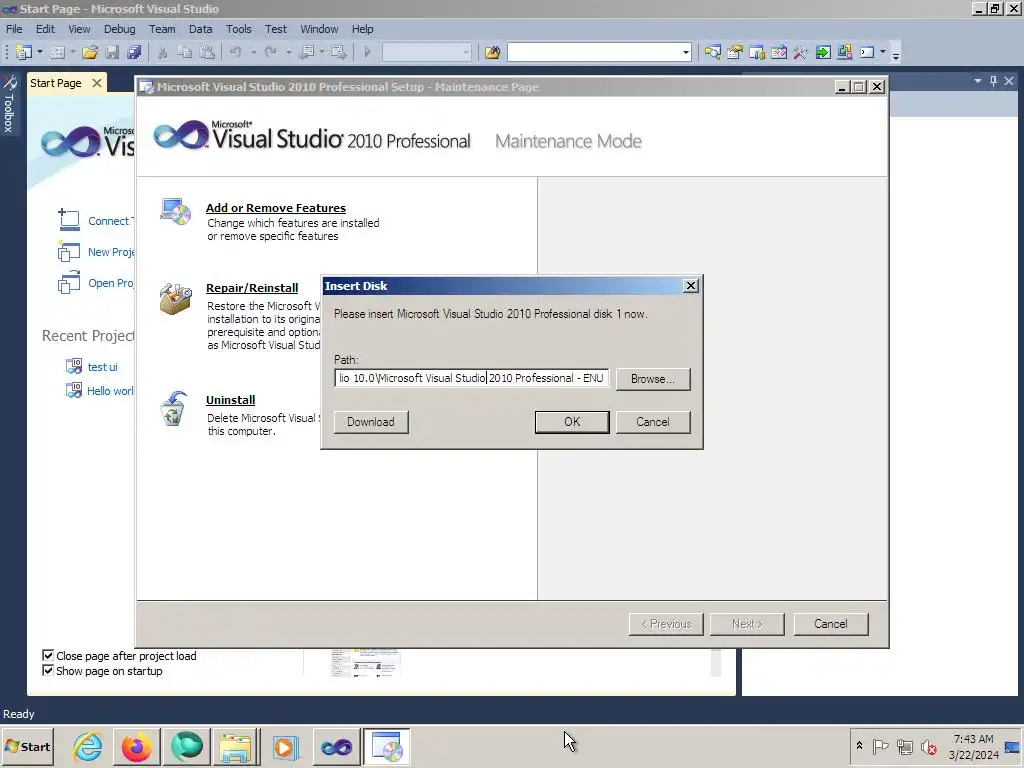Select the Start Page document tab
The image size is (1024, 768).
click(x=56, y=83)
